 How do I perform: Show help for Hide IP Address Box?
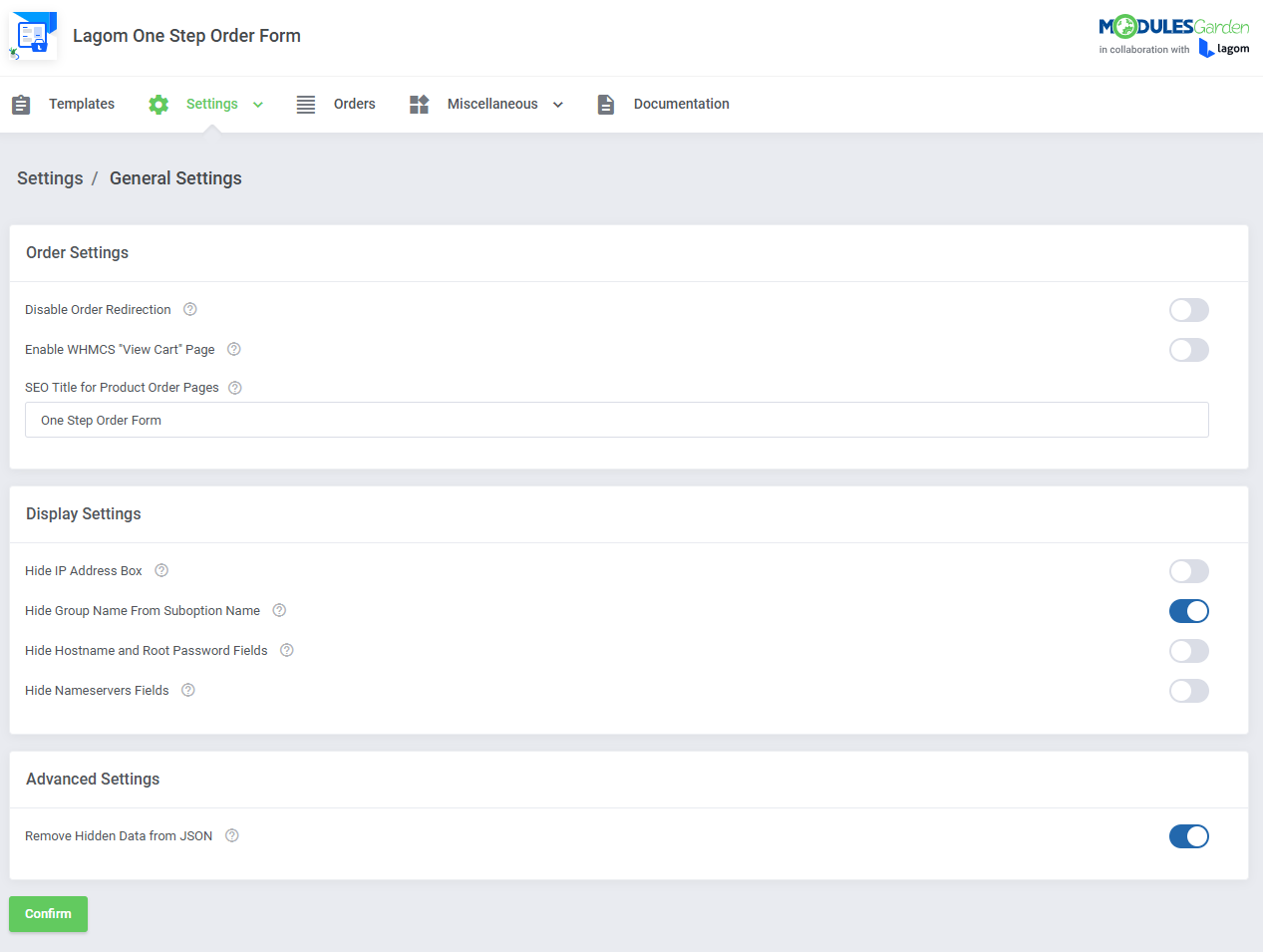pos(161,571)
